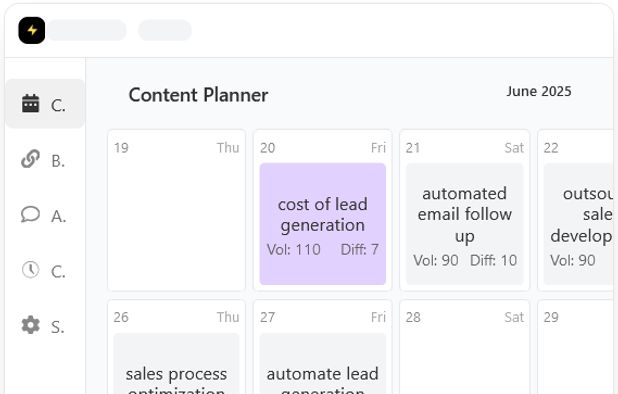Open the sales process optimization card
618x394 pixels.
pos(176,363)
